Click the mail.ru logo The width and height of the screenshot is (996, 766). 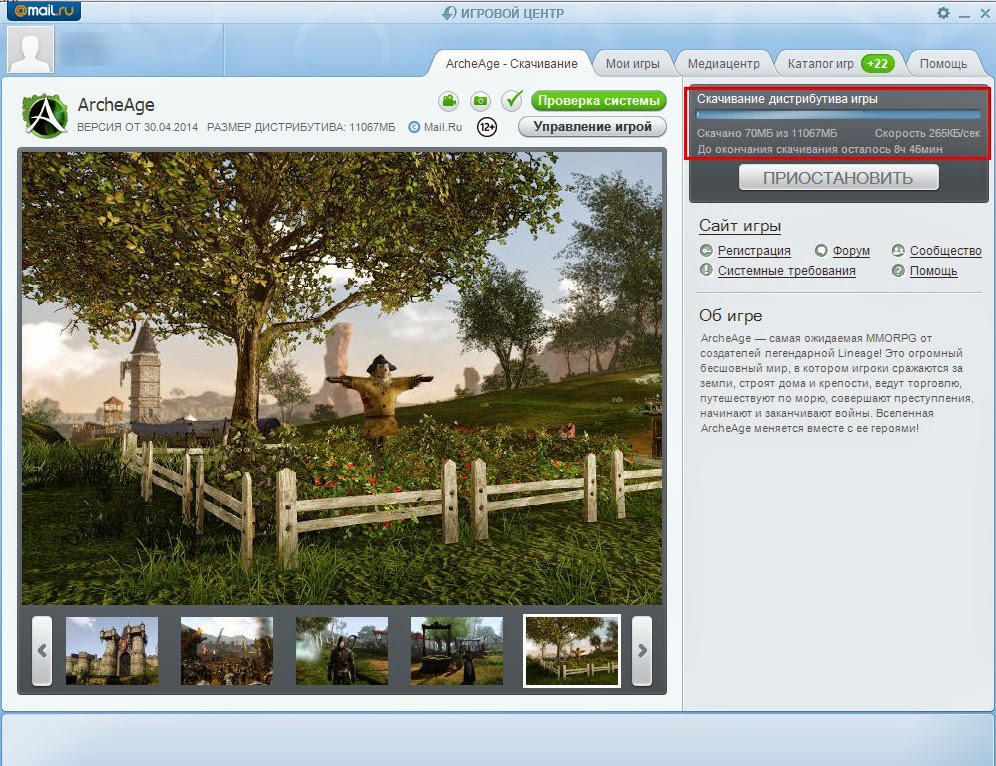coord(44,11)
